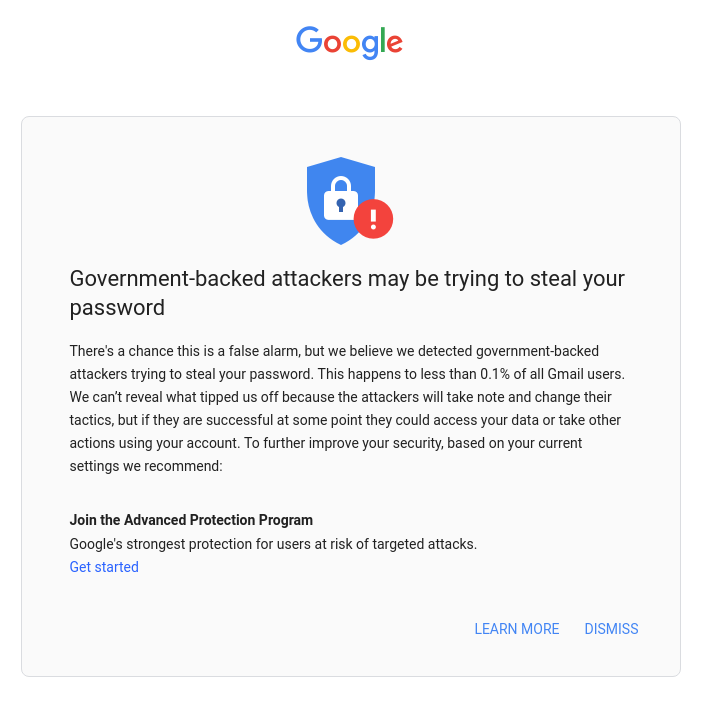Click the final red e in Google logo
This screenshot has width=707, height=704.
click(395, 44)
